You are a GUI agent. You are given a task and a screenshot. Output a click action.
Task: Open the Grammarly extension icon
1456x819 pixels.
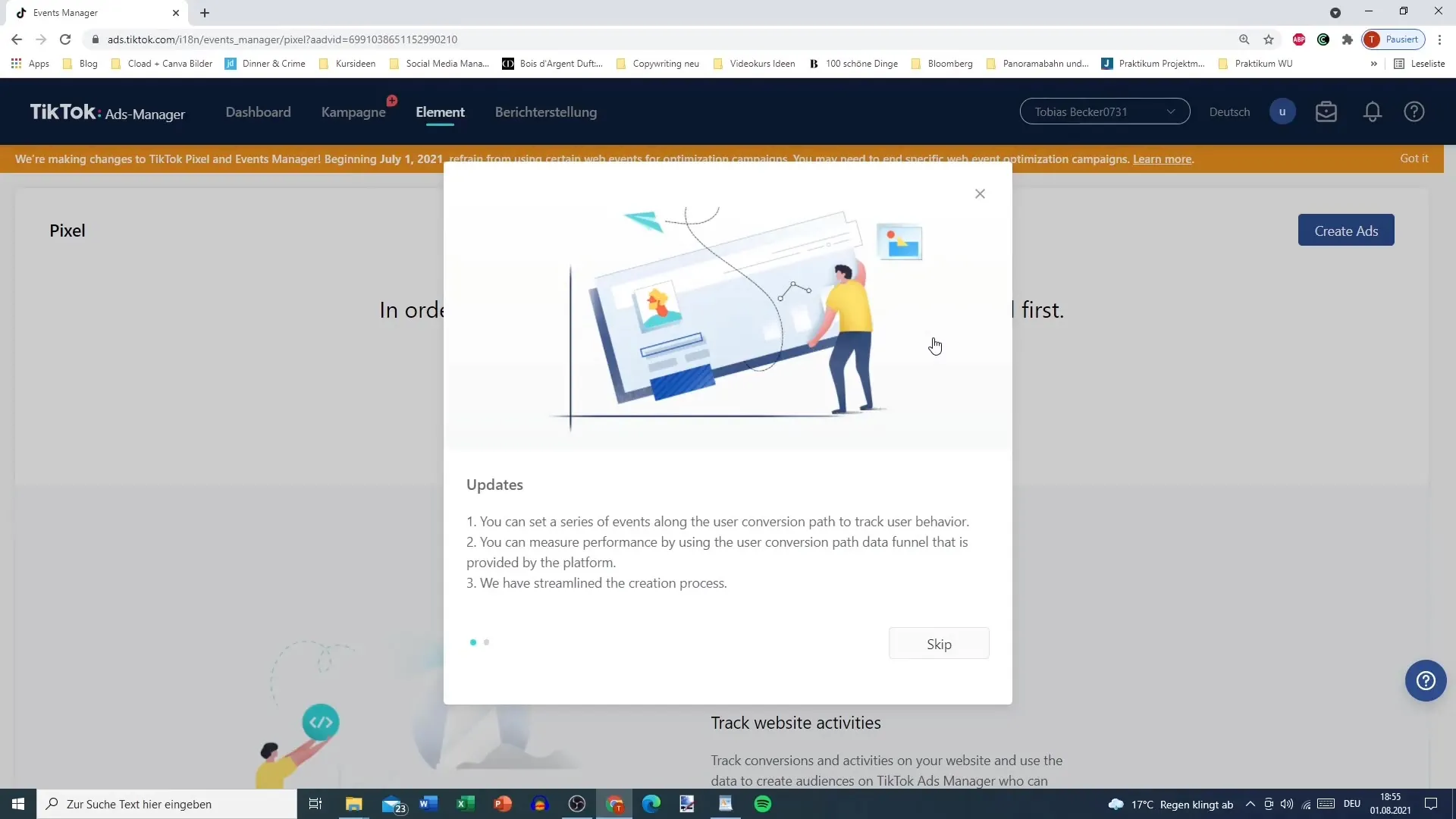(x=1323, y=39)
